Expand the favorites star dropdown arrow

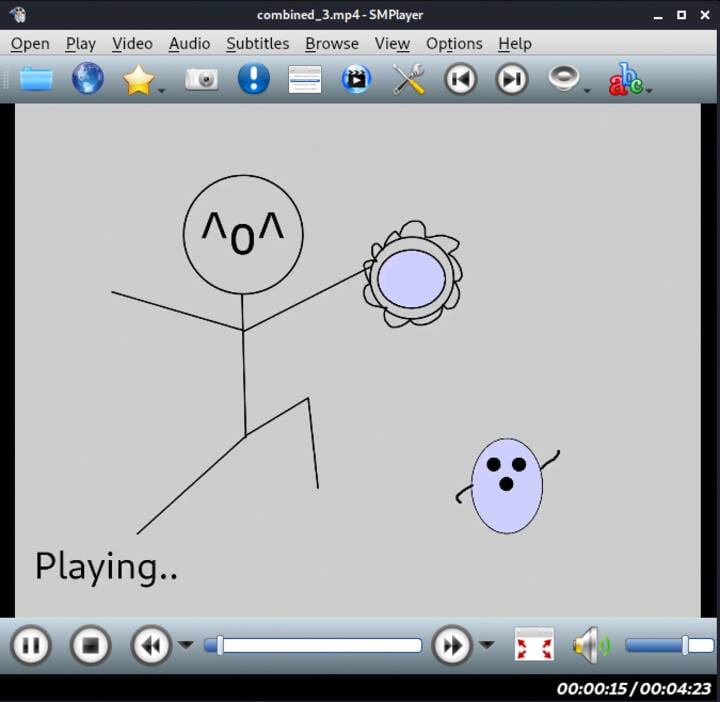tap(161, 91)
